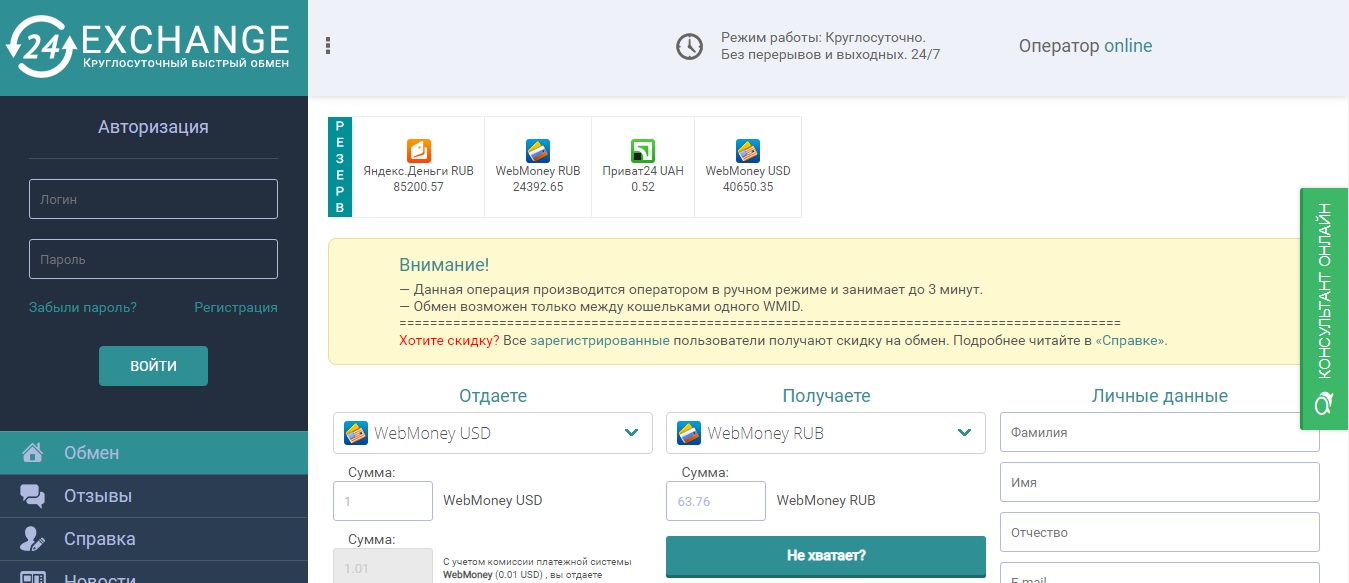The width and height of the screenshot is (1349, 583).
Task: Click the 24 Exchange logo
Action: click(x=150, y=47)
